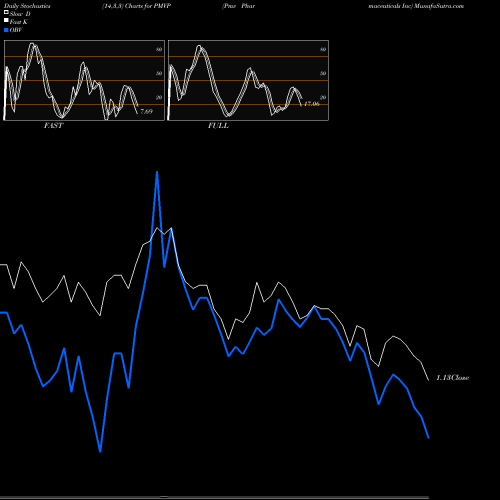Click the '1.13 Close' price label
This screenshot has width=500, height=500.
(453, 378)
